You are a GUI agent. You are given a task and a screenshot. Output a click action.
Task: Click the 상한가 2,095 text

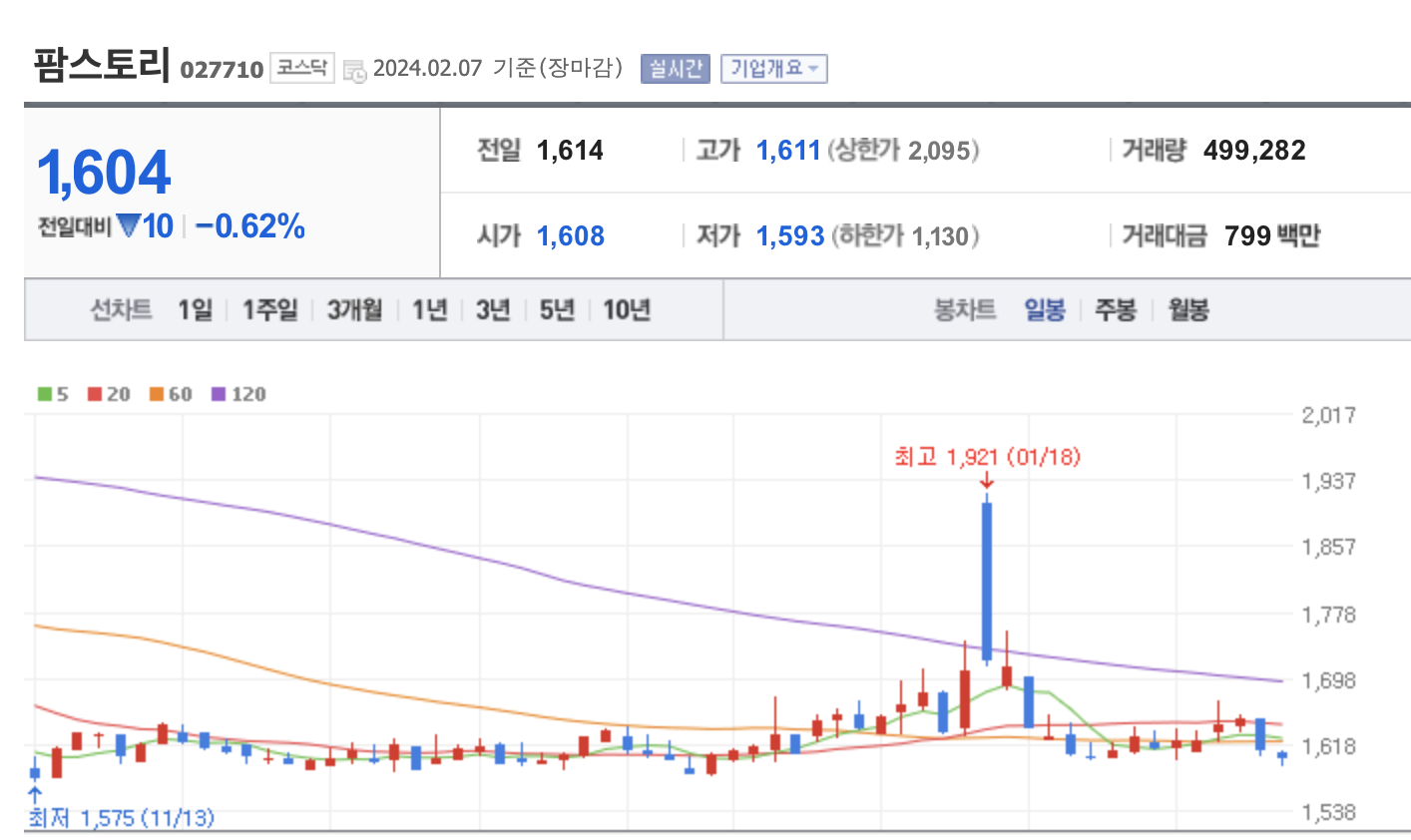pyautogui.click(x=903, y=151)
